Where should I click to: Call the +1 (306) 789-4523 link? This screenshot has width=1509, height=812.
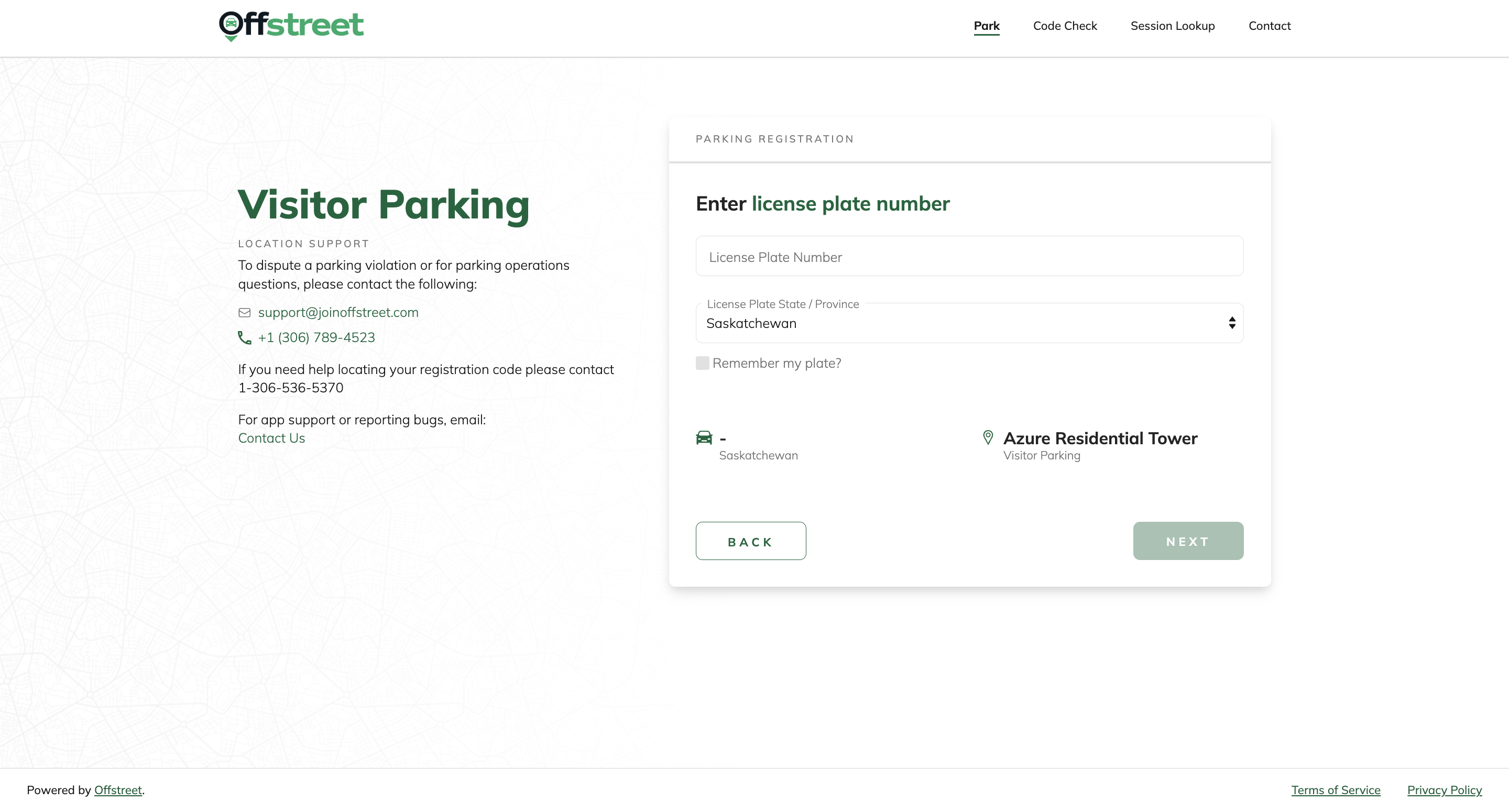tap(316, 338)
